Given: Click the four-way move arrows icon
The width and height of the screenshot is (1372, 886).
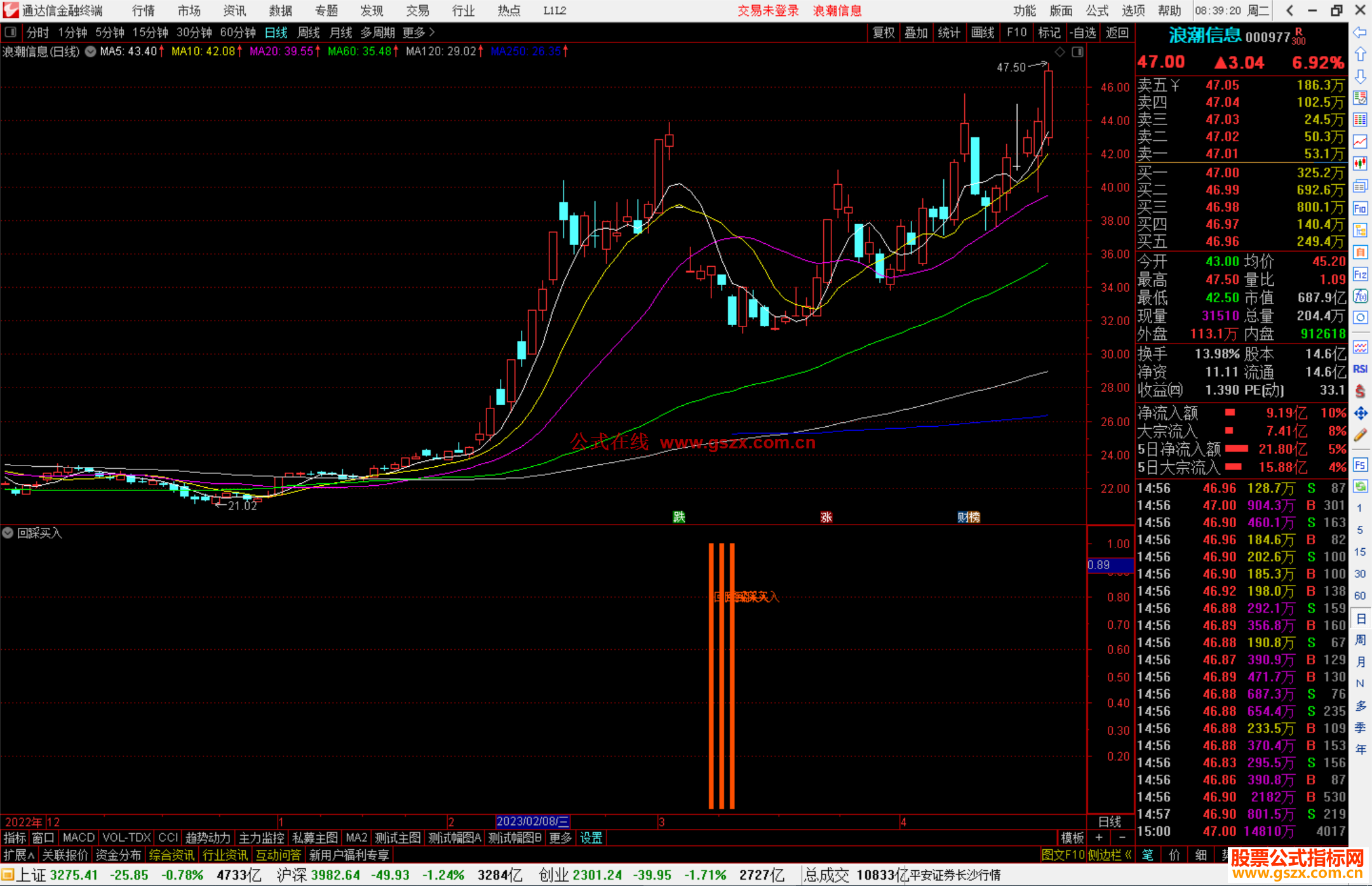Looking at the screenshot, I should click(1360, 413).
